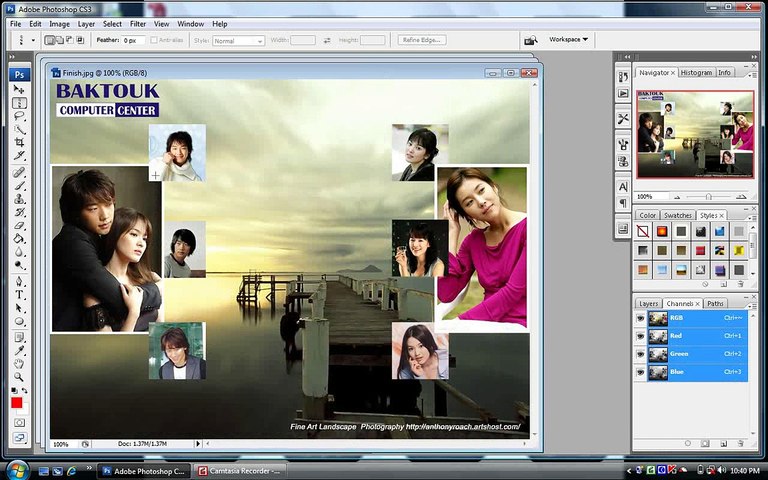The width and height of the screenshot is (768, 480).
Task: Open the tool preset picker arrow
Action: point(33,40)
